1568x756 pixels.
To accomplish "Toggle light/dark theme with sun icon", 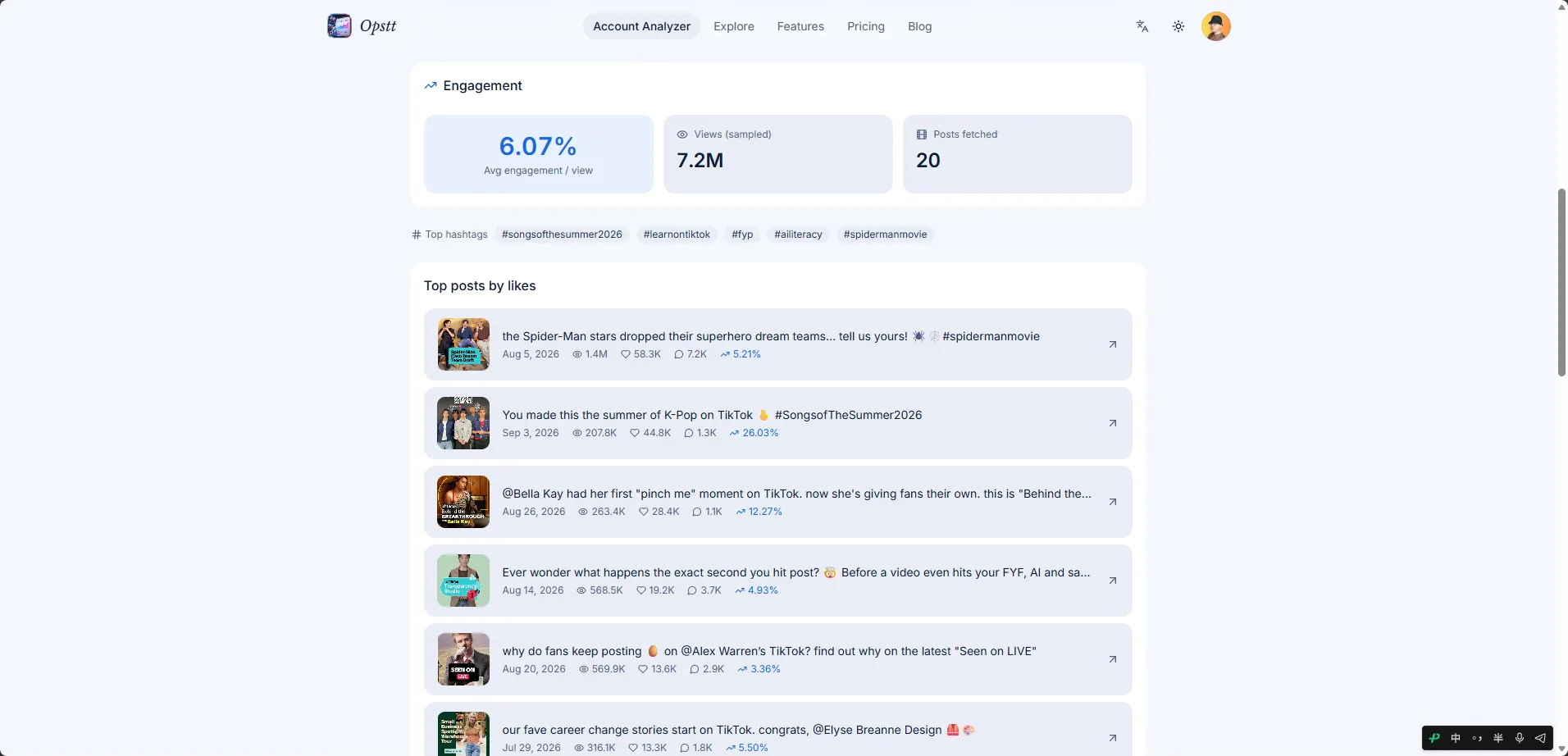I will point(1178,26).
